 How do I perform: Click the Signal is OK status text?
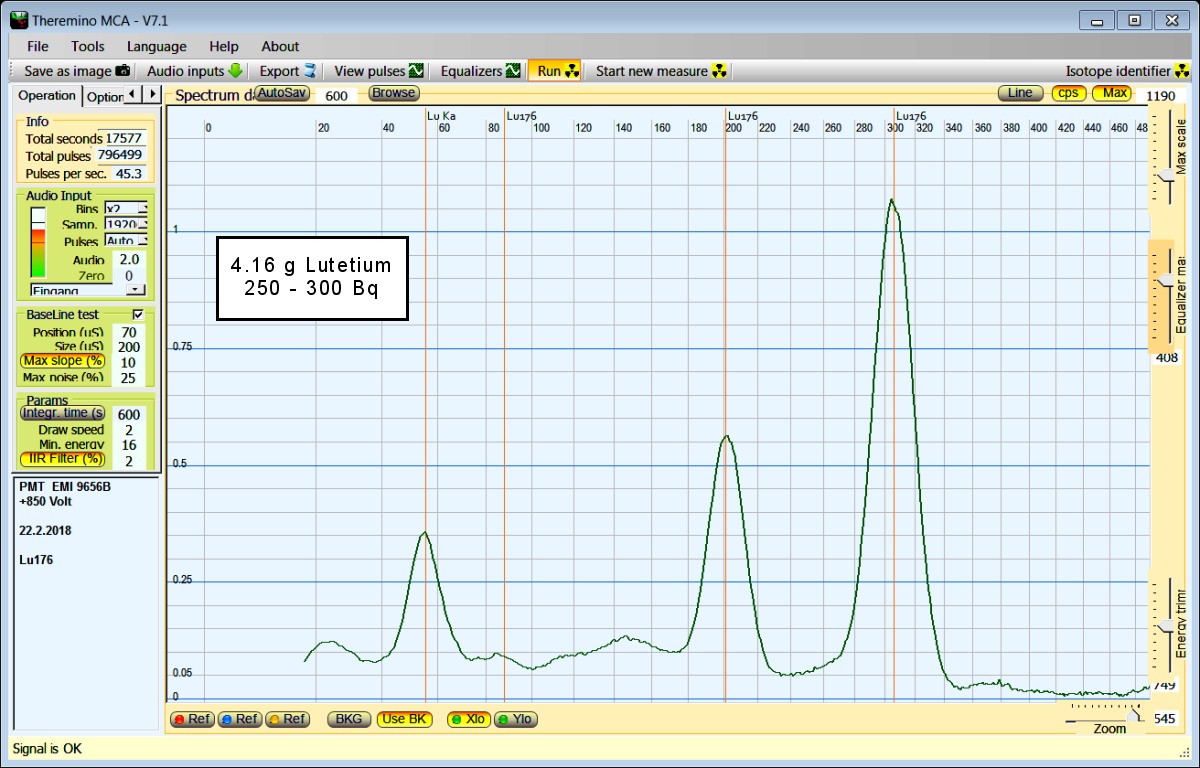46,748
